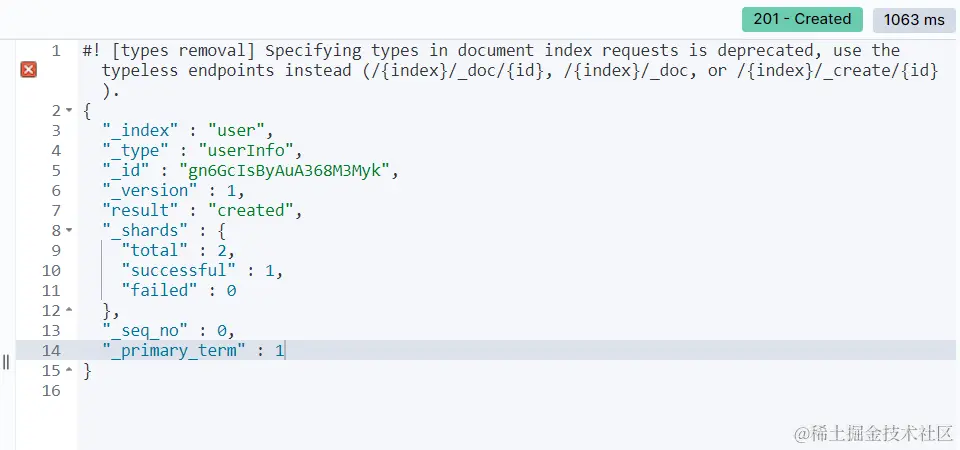Click the "successful" key on line 10
Screen dimensions: 960x450
pyautogui.click(x=179, y=271)
